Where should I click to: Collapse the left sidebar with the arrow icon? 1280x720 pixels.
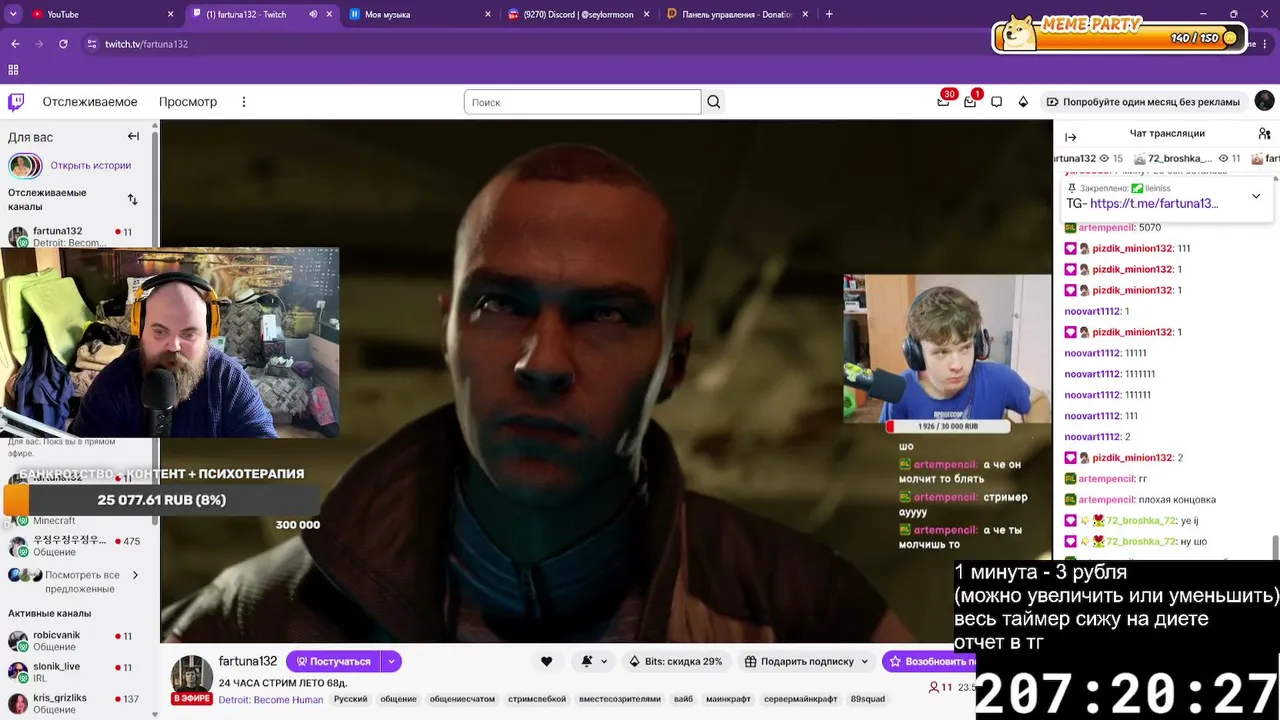tap(133, 137)
